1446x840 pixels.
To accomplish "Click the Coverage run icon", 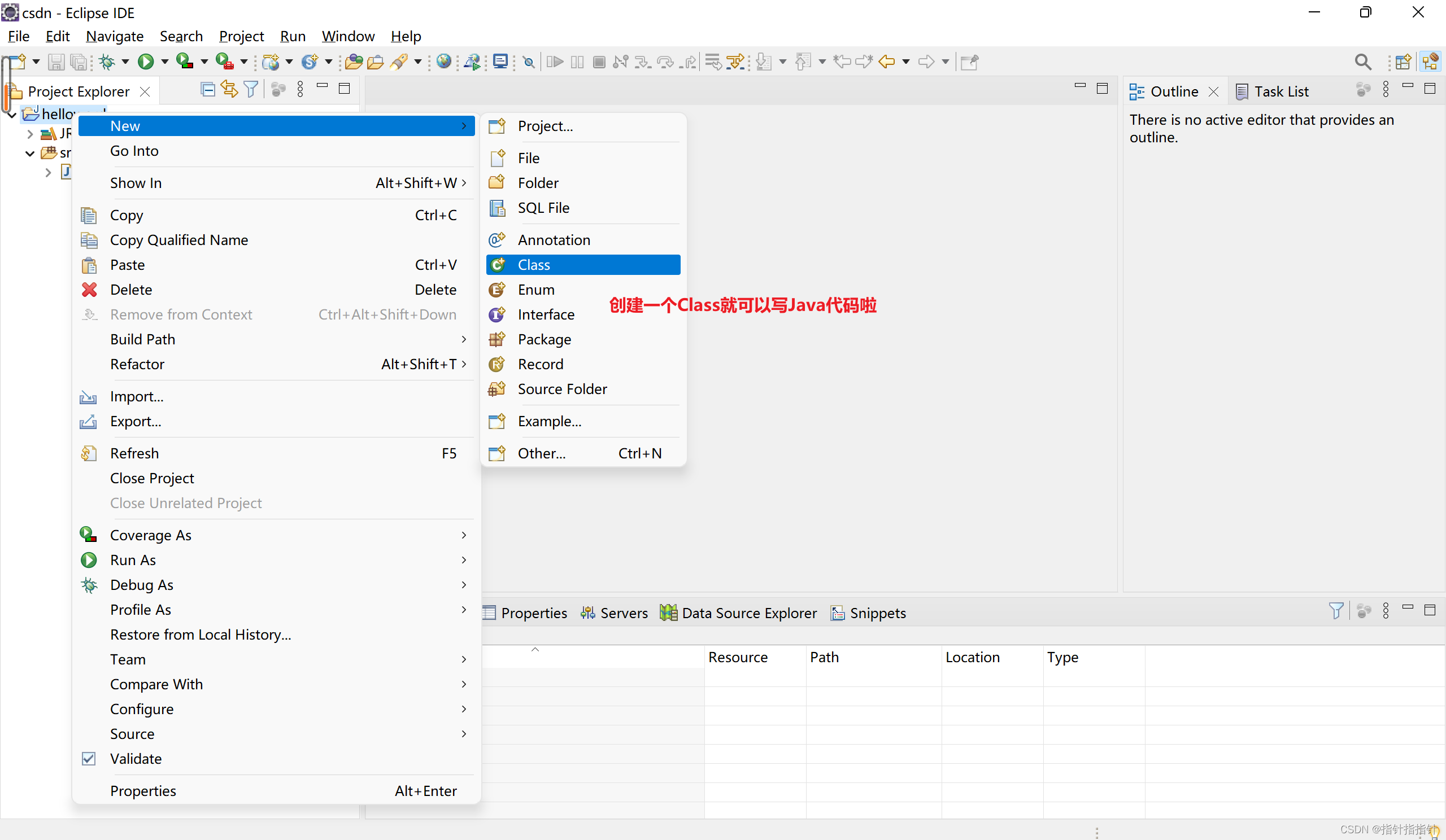I will (x=184, y=62).
